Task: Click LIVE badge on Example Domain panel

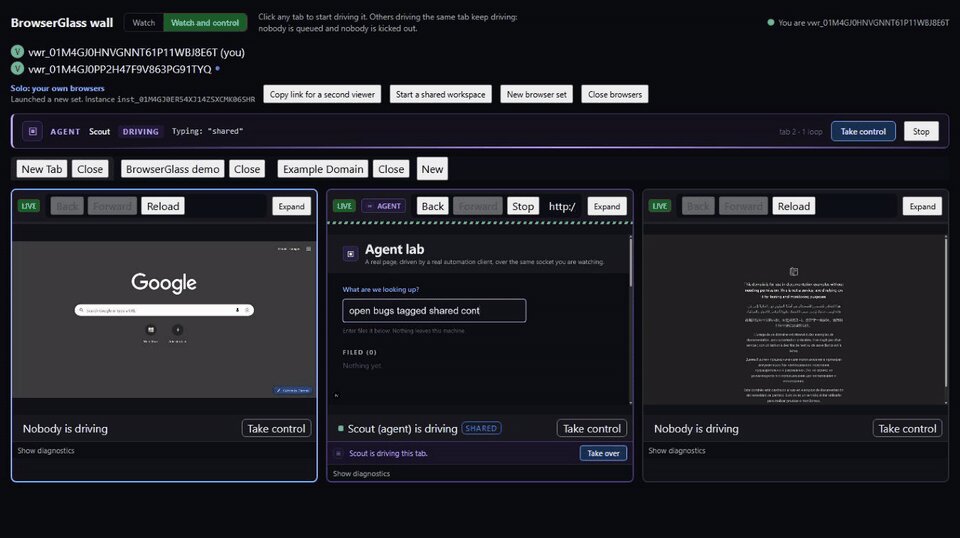Action: [659, 206]
